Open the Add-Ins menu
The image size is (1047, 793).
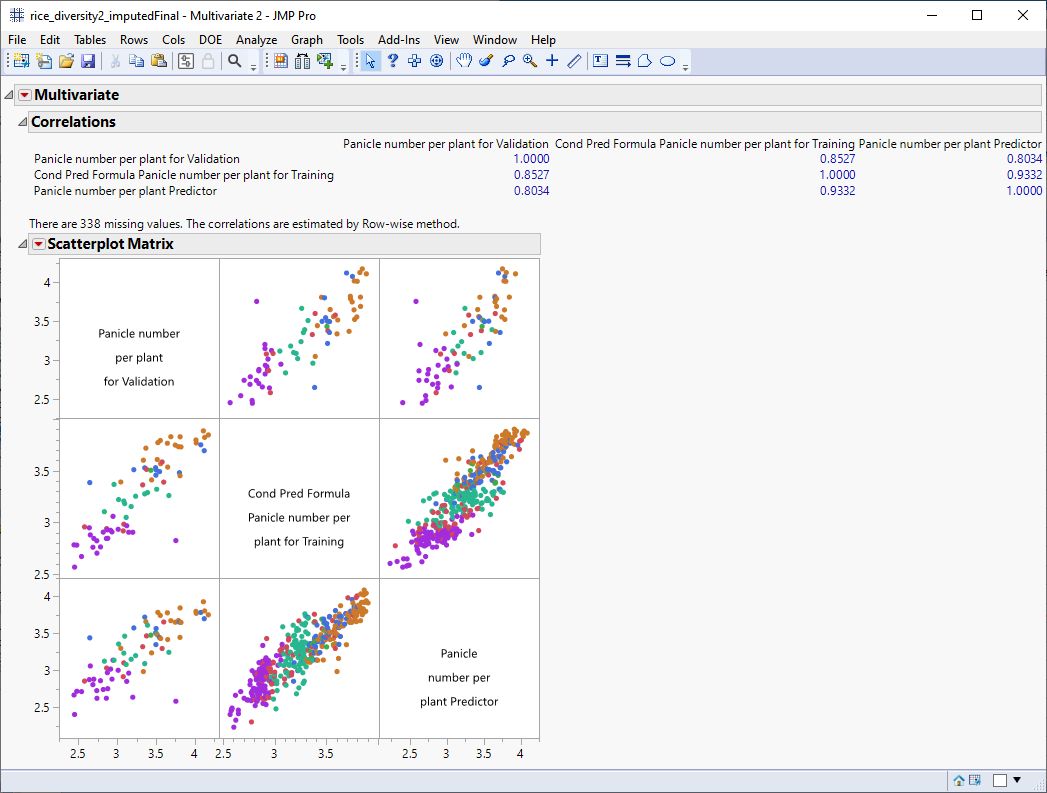(398, 40)
